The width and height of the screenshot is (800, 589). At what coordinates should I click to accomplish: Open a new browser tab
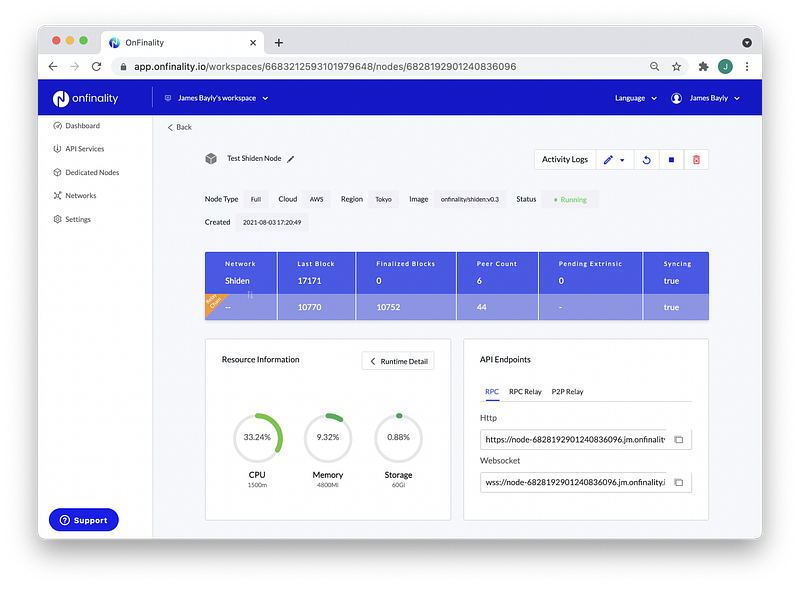click(279, 43)
